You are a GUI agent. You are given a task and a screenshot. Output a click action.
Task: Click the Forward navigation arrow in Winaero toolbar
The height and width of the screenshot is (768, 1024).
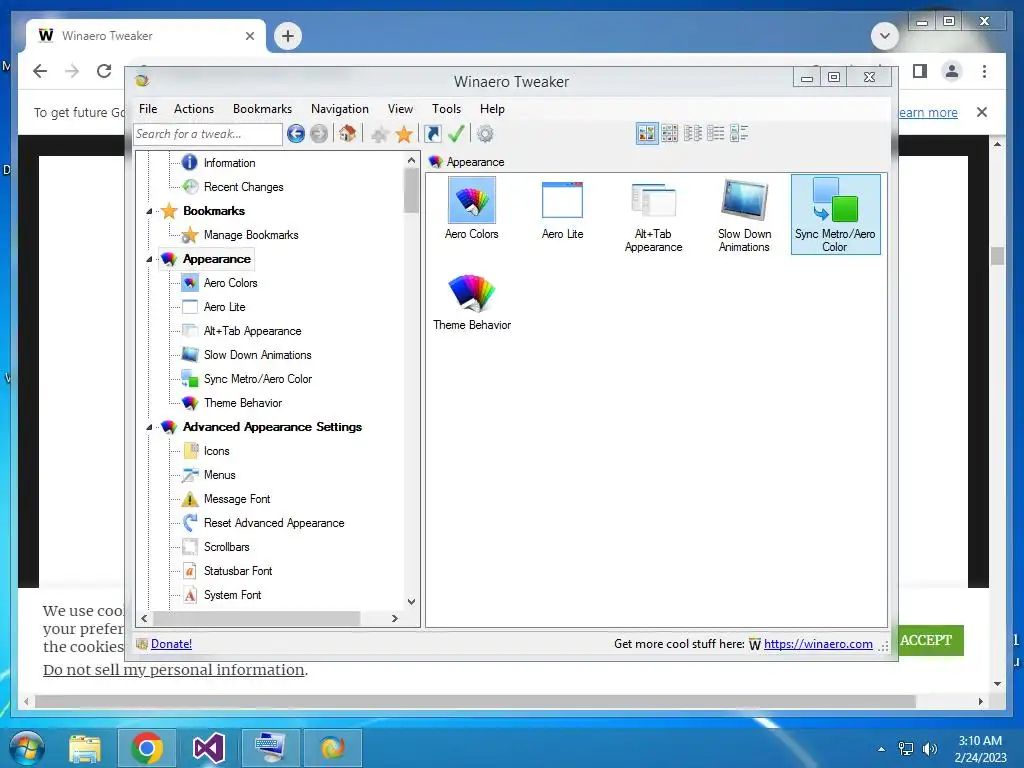point(319,134)
